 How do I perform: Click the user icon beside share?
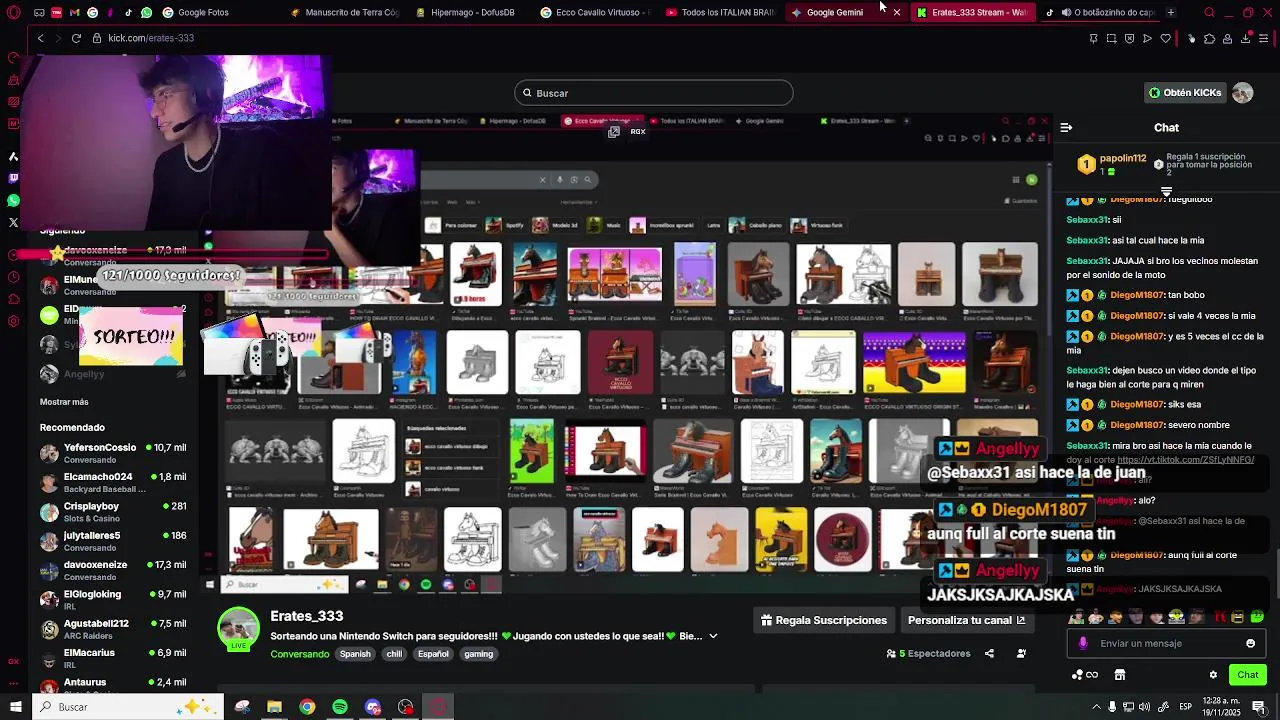pyautogui.click(x=1021, y=653)
